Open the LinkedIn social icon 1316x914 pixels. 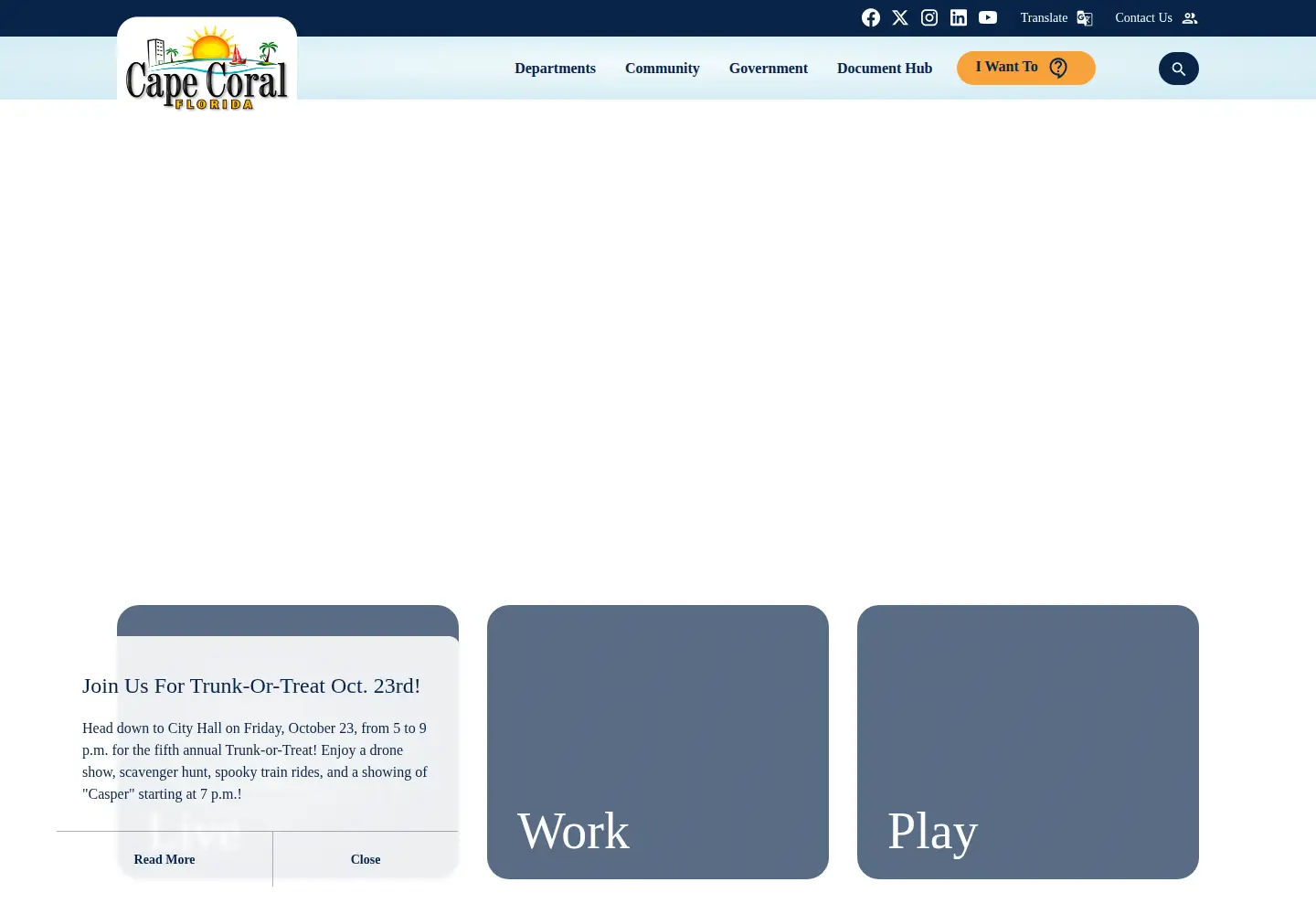959,18
